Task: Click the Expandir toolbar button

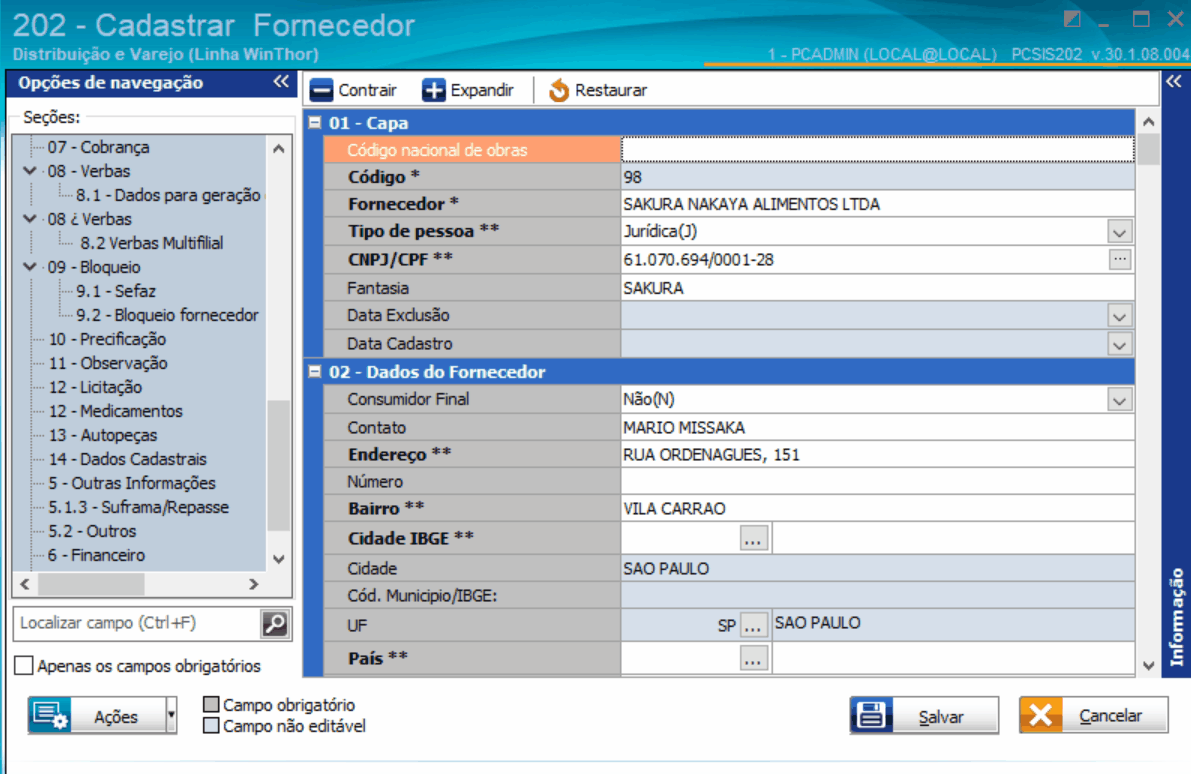Action: click(468, 90)
